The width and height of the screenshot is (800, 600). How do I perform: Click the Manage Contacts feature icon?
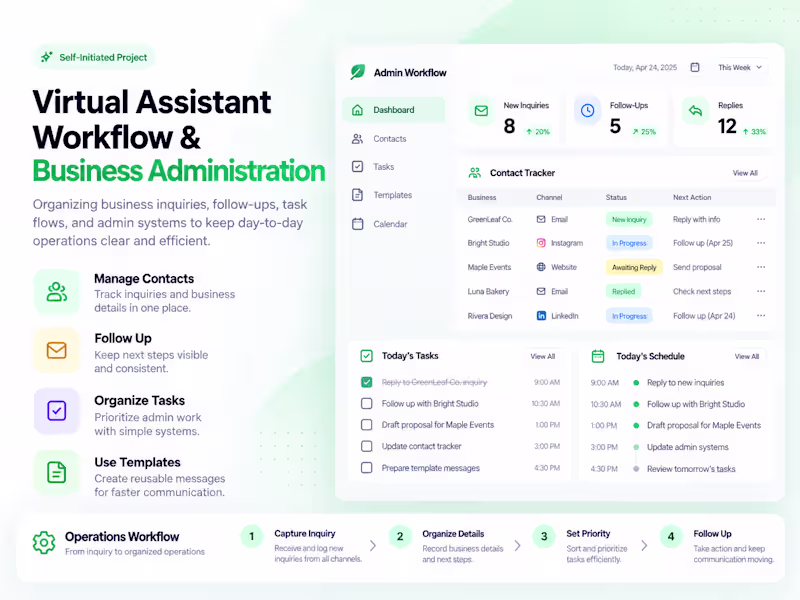(57, 292)
